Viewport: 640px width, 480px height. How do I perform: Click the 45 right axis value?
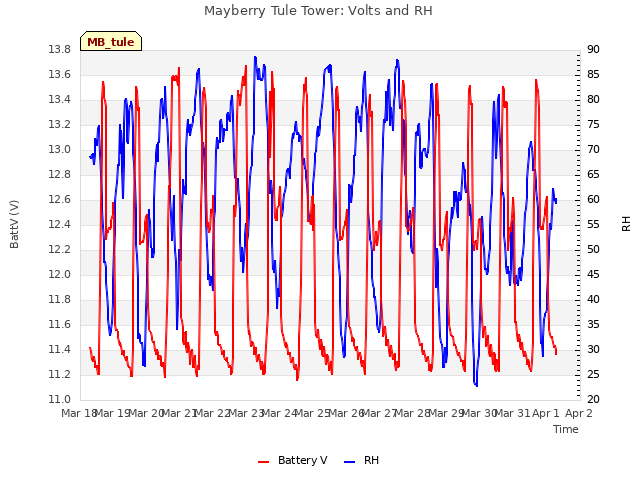(x=593, y=275)
